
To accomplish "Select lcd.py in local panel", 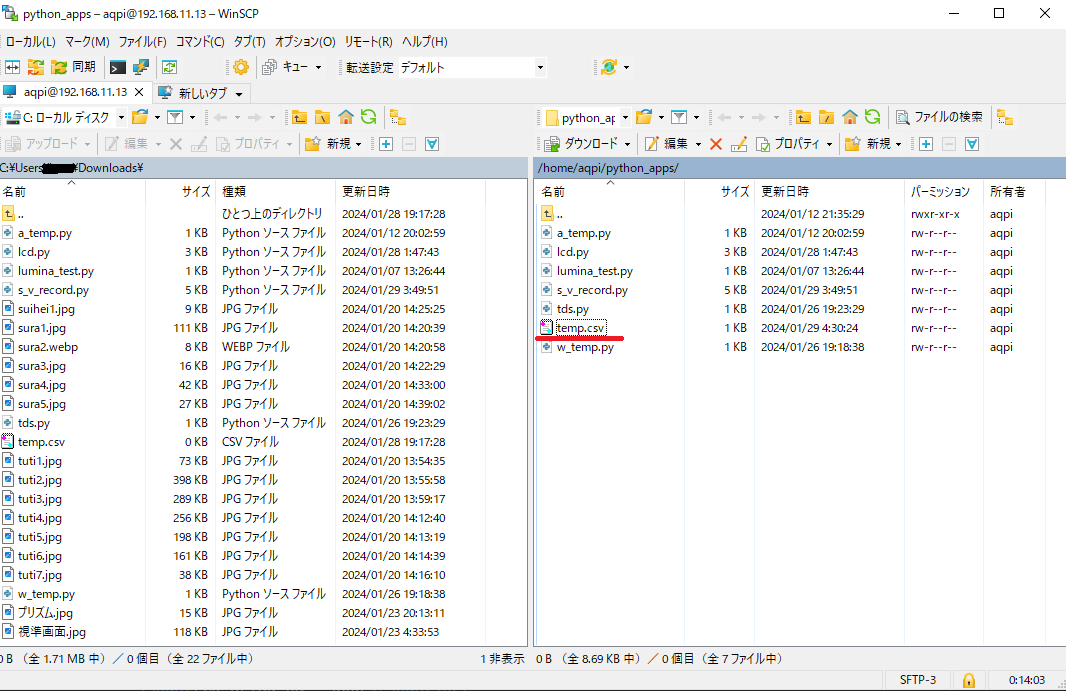I will click(x=34, y=252).
